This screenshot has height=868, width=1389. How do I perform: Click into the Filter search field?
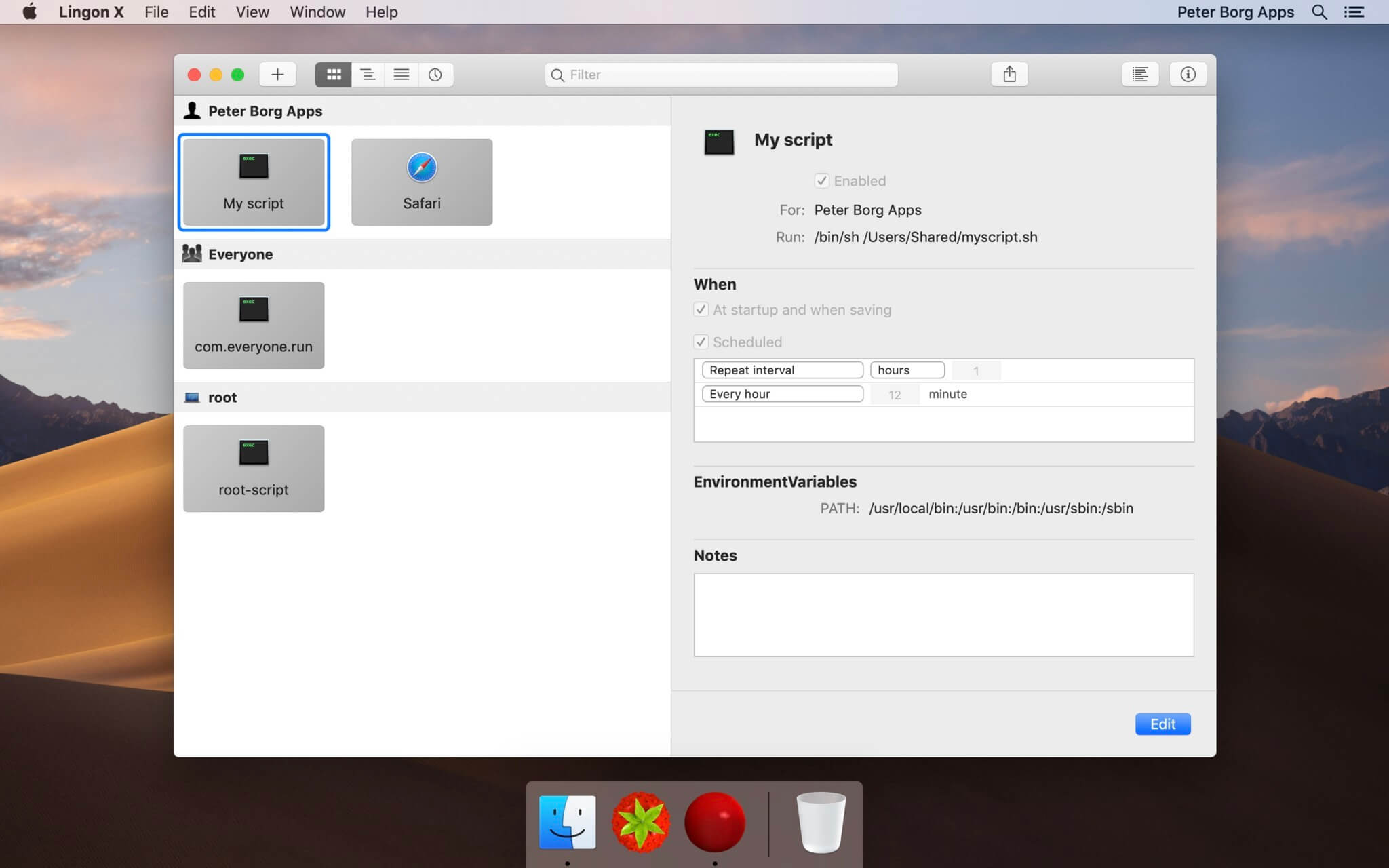[722, 75]
